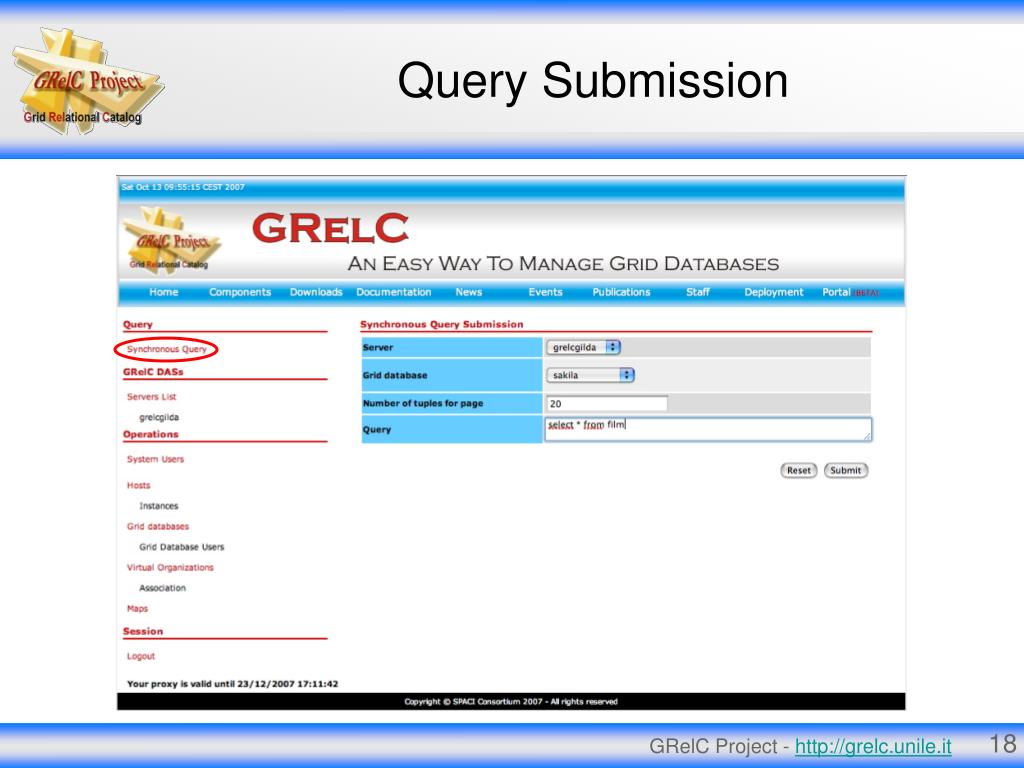Click the Session sidebar heading

pyautogui.click(x=143, y=632)
